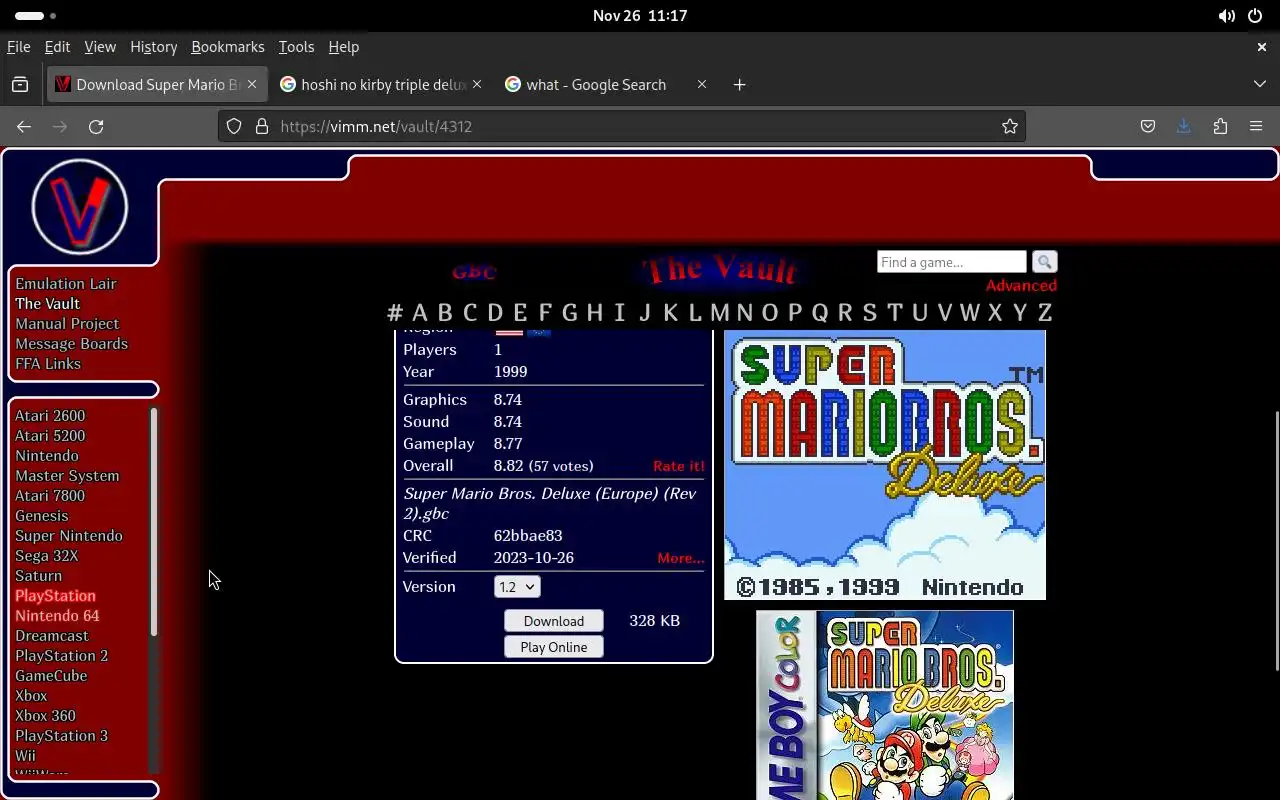Open a new tab with the plus icon

(739, 85)
